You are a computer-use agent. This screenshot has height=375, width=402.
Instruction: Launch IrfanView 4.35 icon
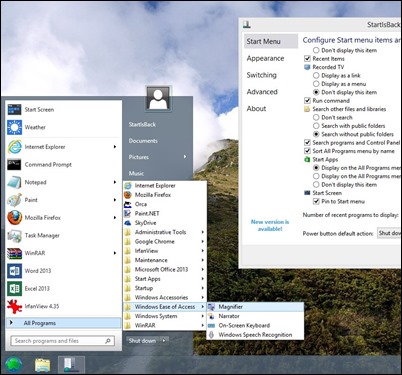14,306
